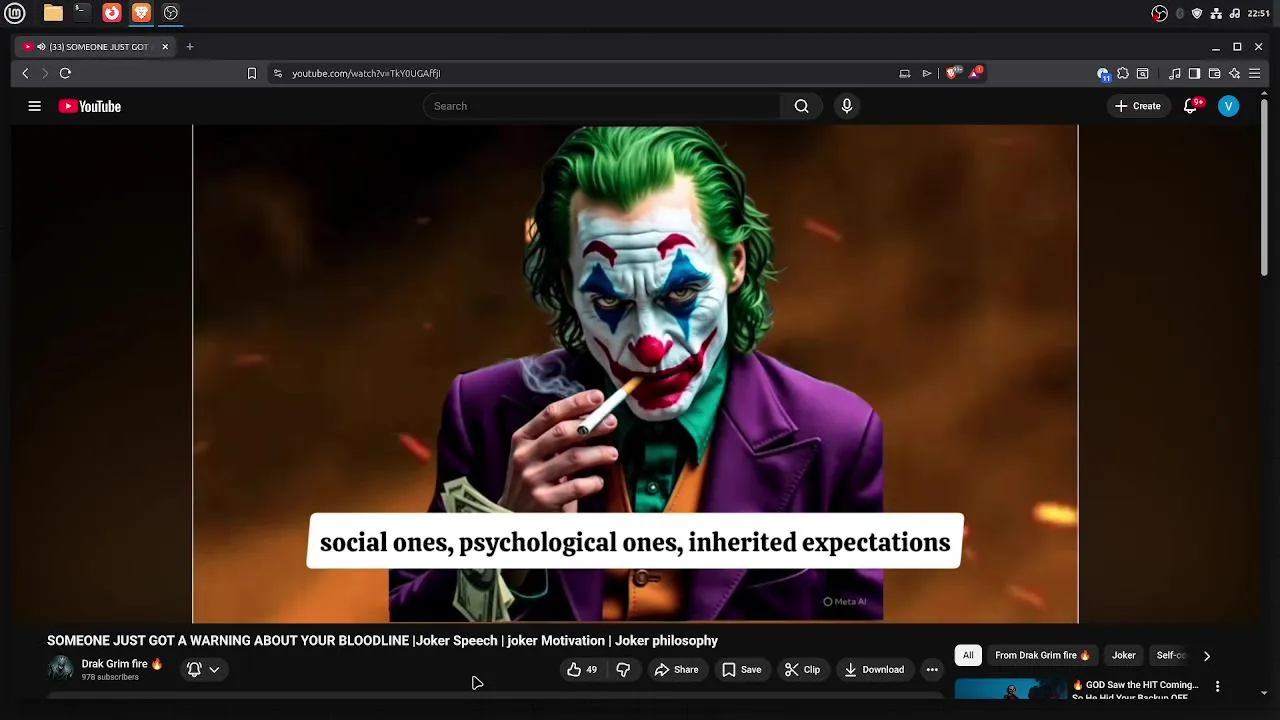1280x720 pixels.
Task: Open the extension with the 11 badge
Action: pyautogui.click(x=1103, y=74)
